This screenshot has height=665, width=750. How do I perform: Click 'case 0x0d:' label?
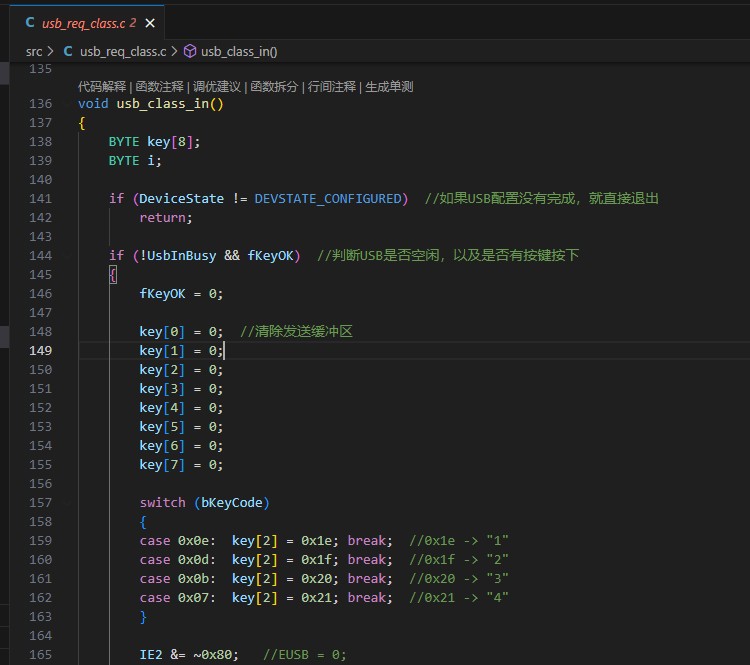[x=177, y=560]
